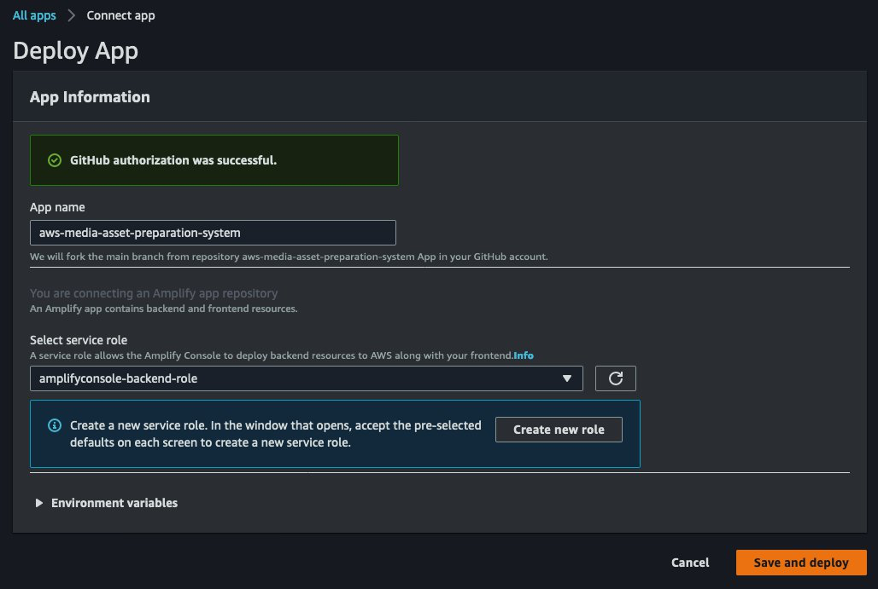
Task: Click the Create new role button
Action: [558, 429]
